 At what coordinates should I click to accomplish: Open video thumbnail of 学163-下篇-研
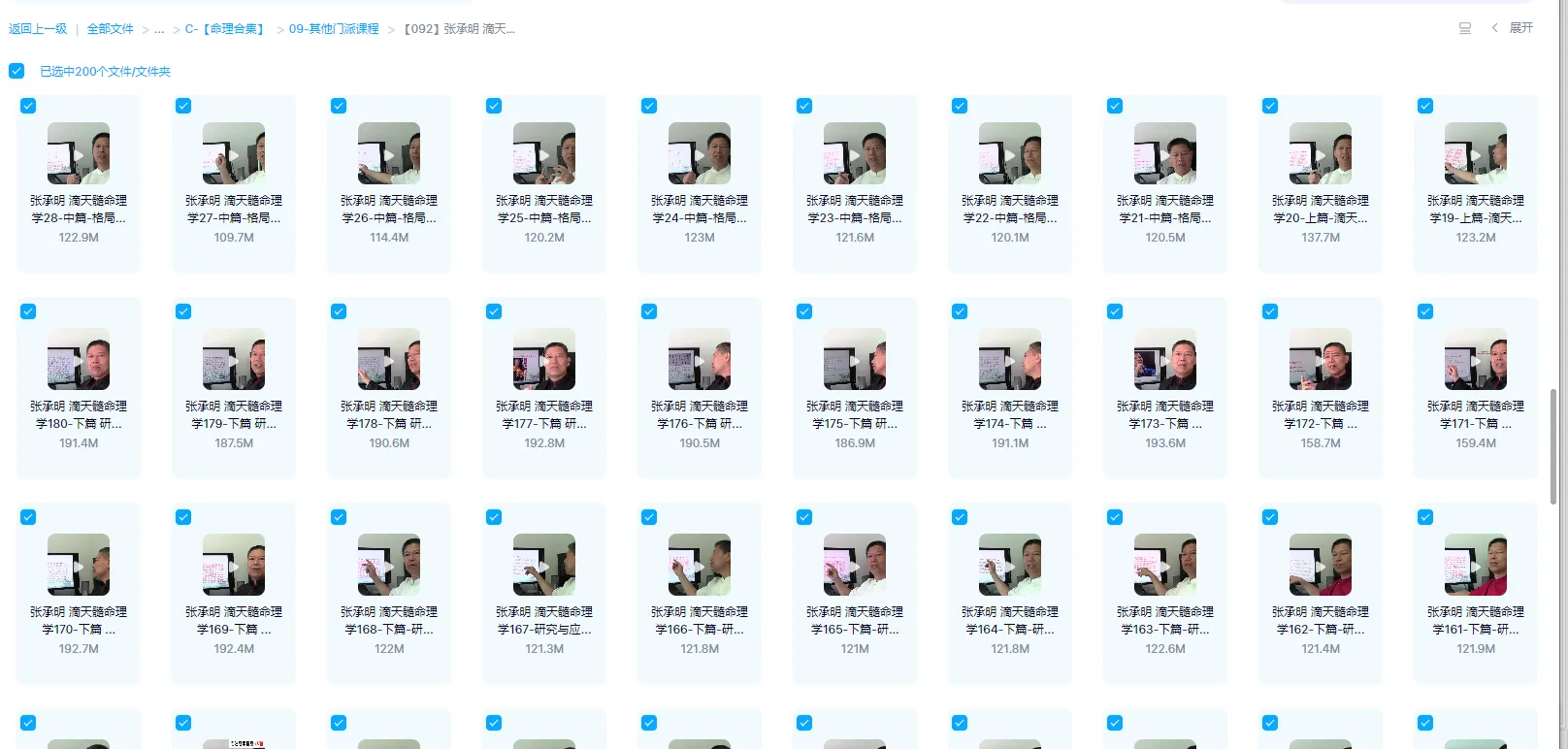click(x=1165, y=565)
